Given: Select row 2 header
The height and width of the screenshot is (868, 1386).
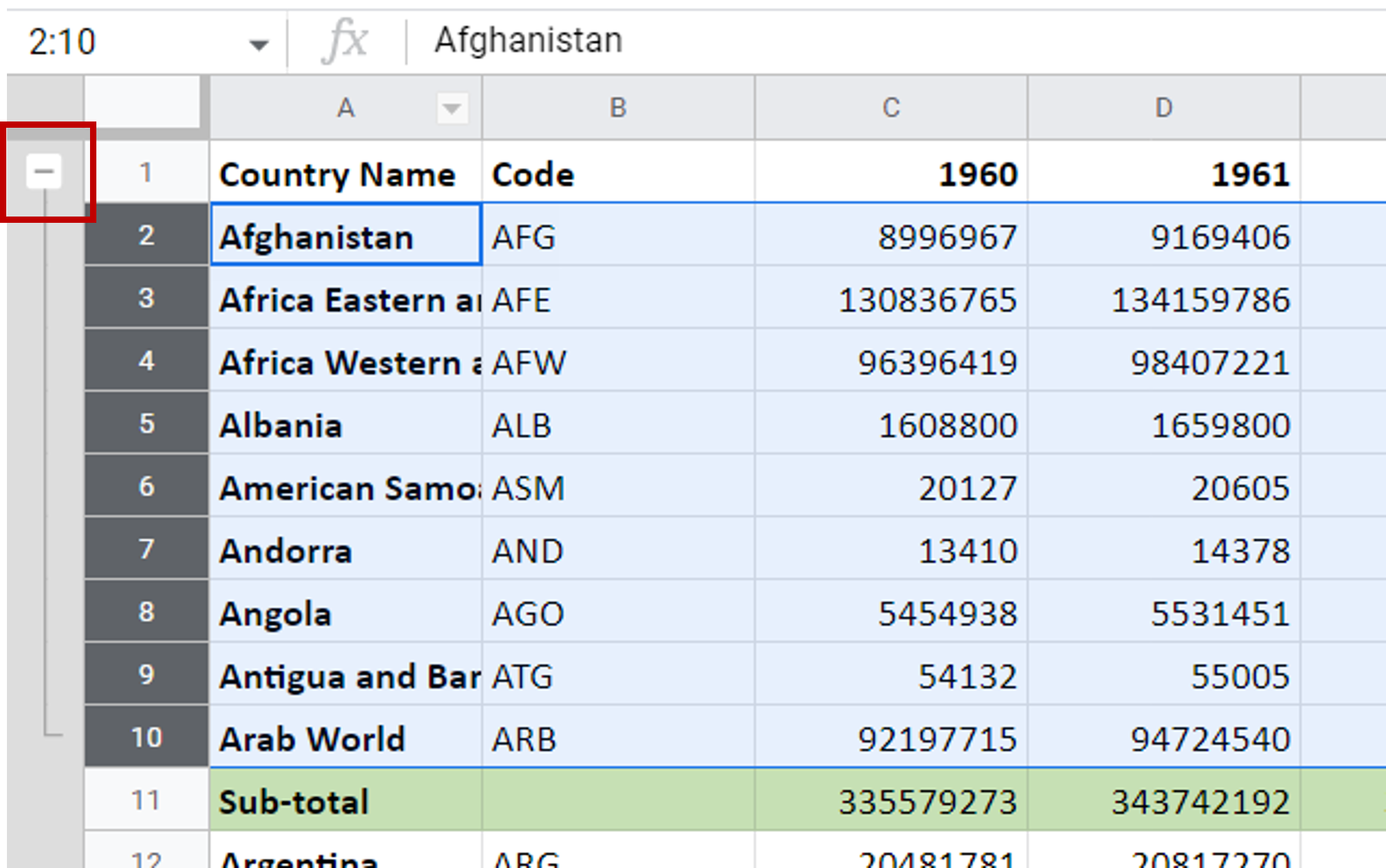Looking at the screenshot, I should 146,235.
